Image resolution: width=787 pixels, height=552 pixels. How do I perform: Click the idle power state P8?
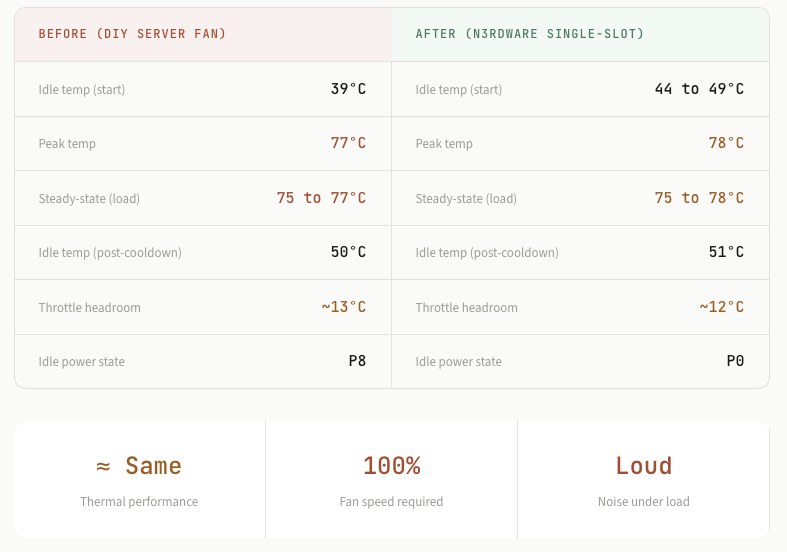coord(357,361)
